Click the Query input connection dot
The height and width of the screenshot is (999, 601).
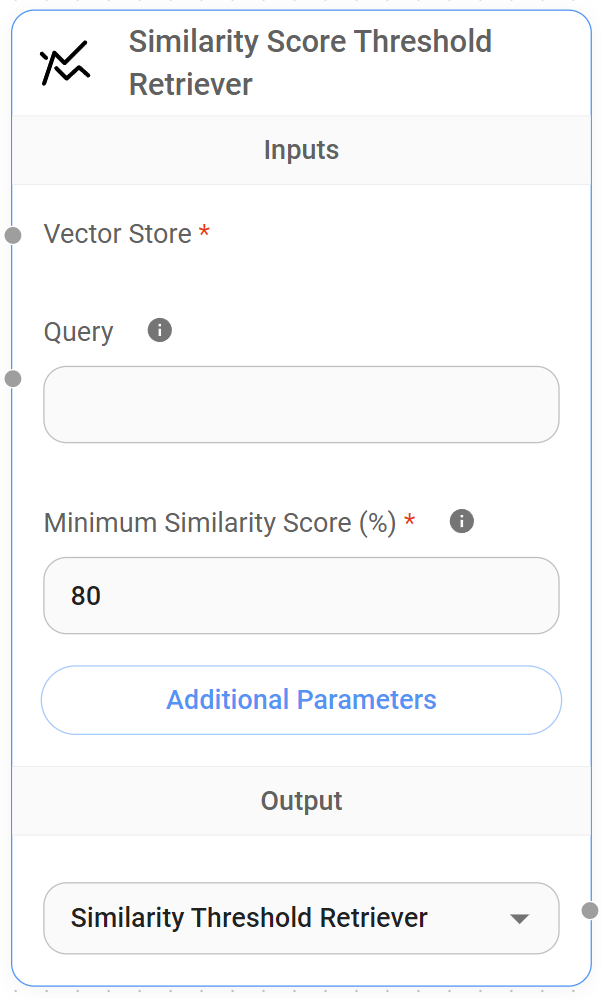(12, 379)
